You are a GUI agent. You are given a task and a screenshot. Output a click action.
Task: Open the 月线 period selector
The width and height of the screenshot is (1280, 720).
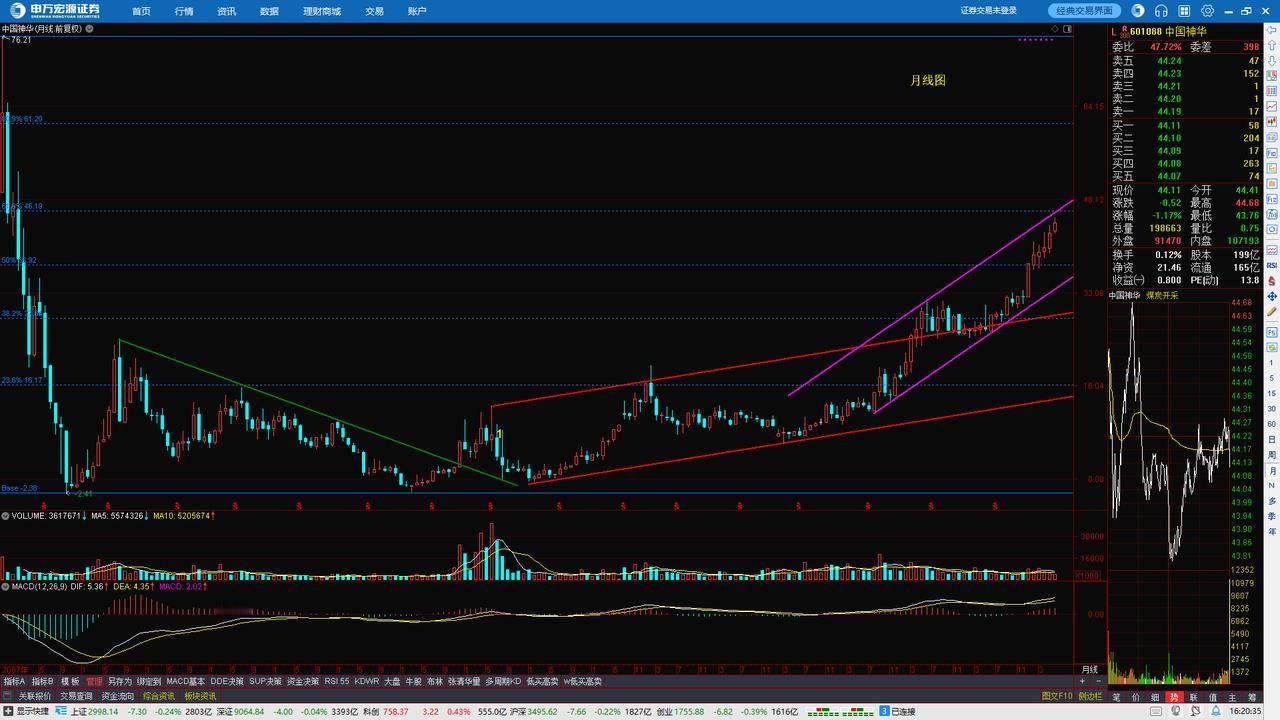point(1090,669)
